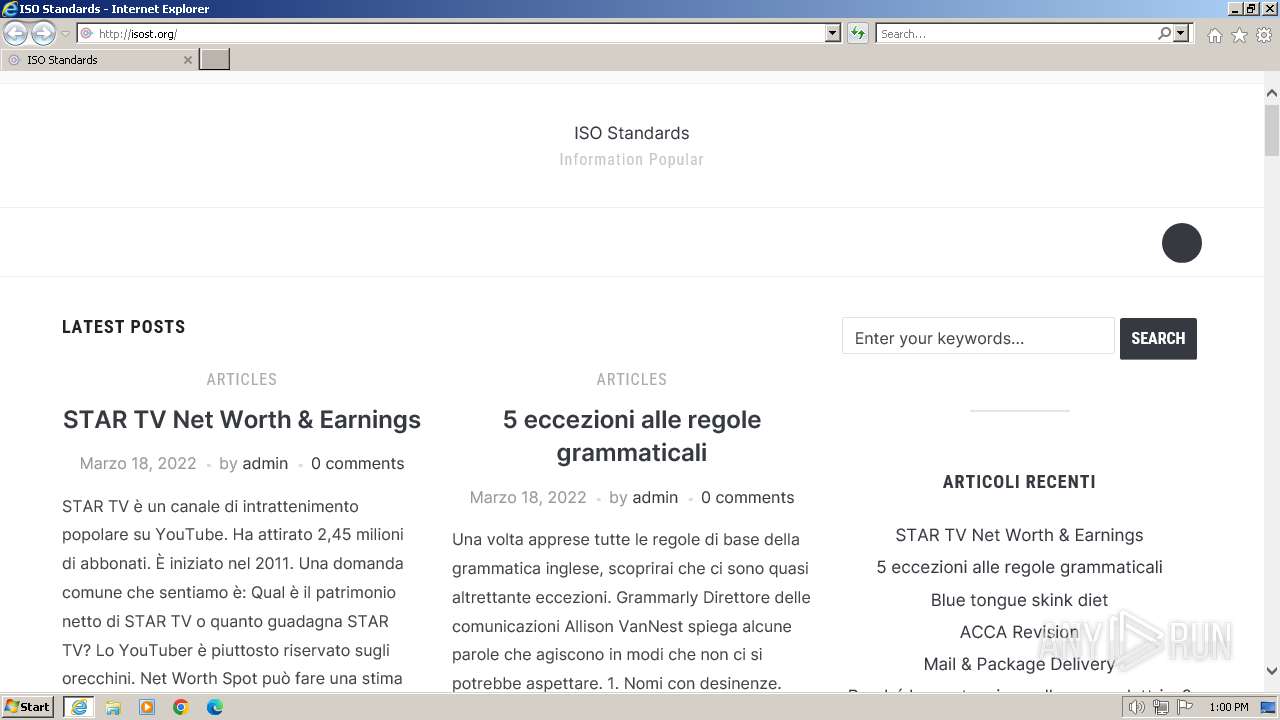Open File Explorer taskbar folder icon
Image resolution: width=1280 pixels, height=720 pixels.
(x=113, y=707)
